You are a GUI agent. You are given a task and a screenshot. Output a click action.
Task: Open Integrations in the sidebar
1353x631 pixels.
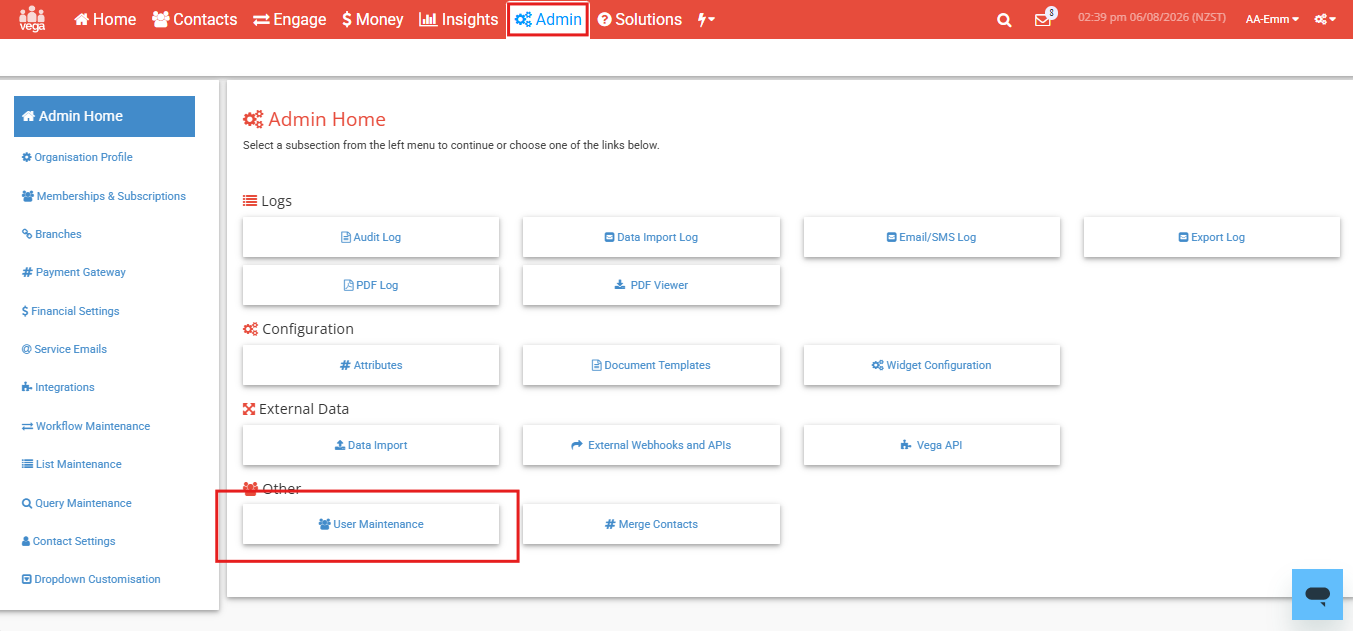tap(58, 387)
